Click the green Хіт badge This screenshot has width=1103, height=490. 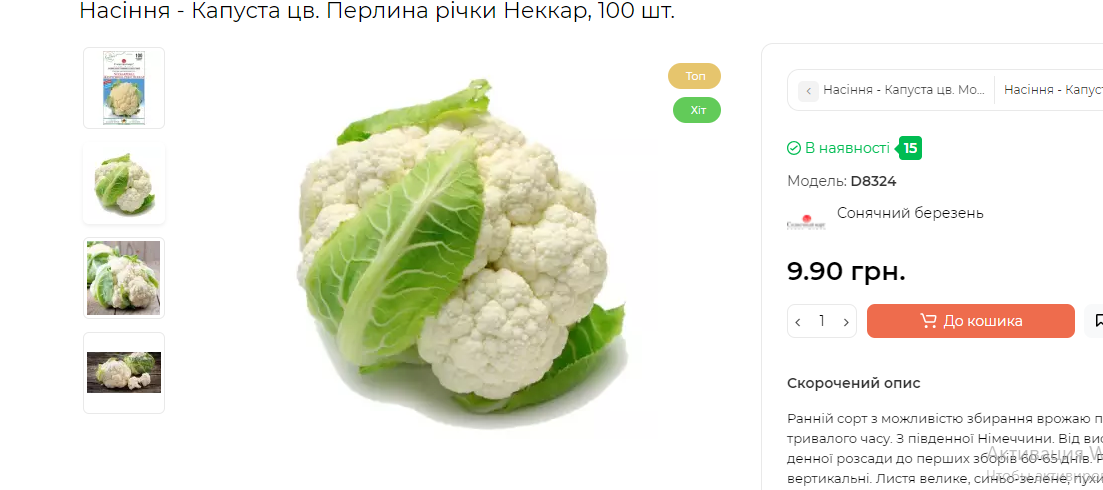click(696, 110)
